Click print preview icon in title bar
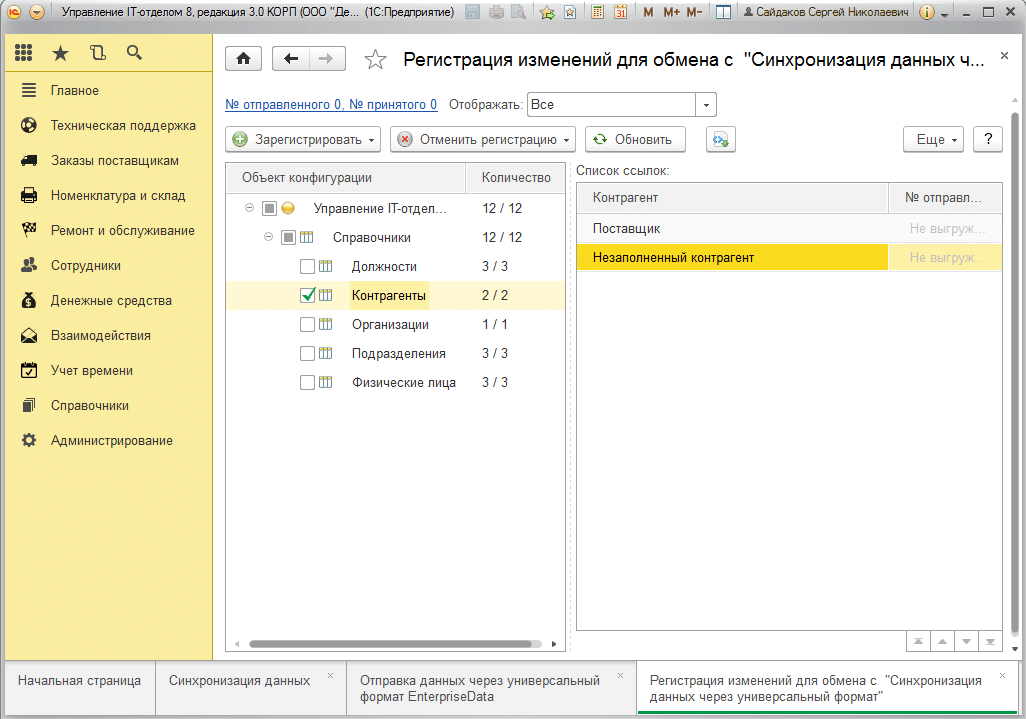The width and height of the screenshot is (1026, 719). 518,12
